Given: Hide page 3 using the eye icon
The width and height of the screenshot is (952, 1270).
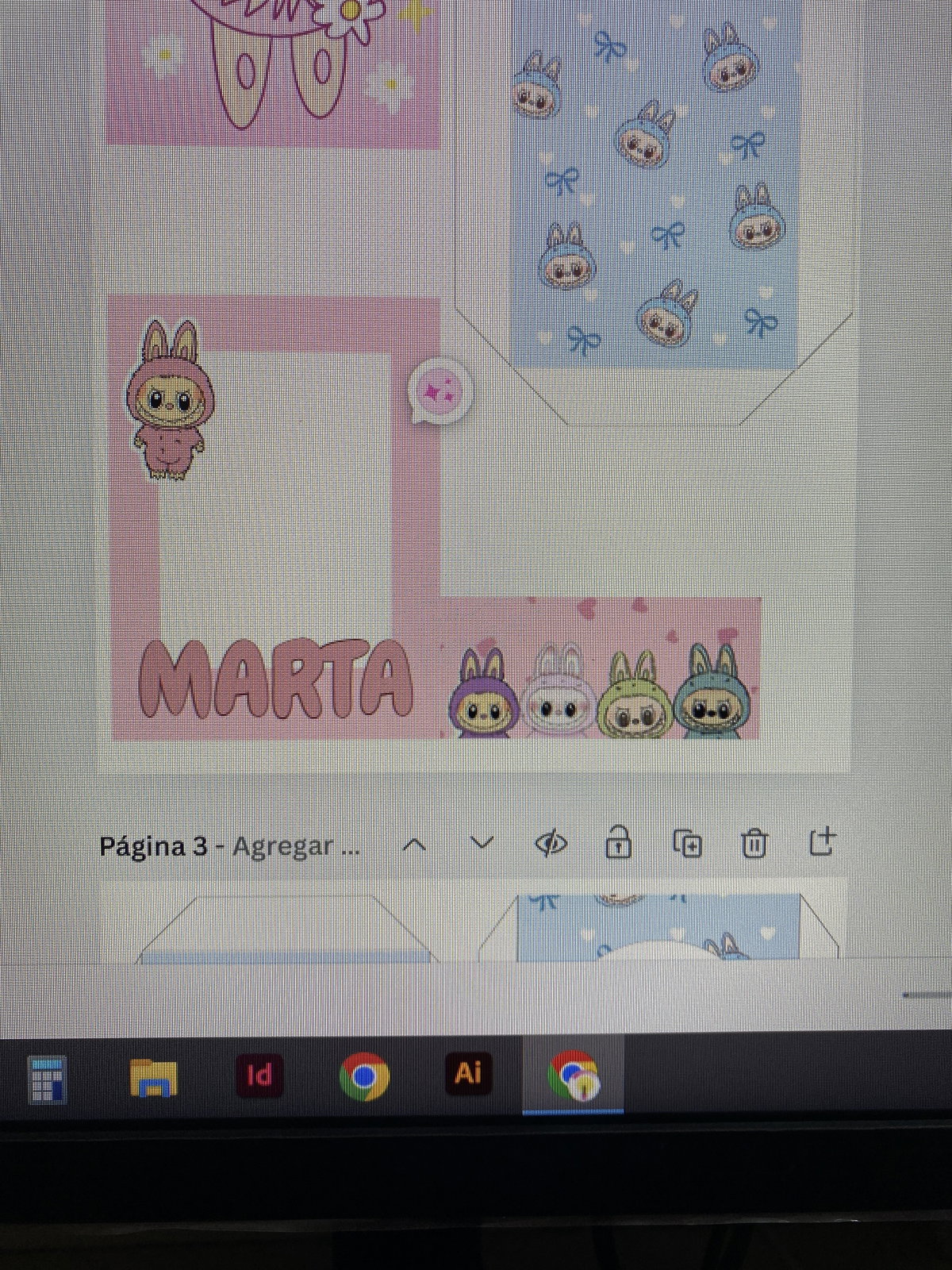Looking at the screenshot, I should click(x=551, y=844).
